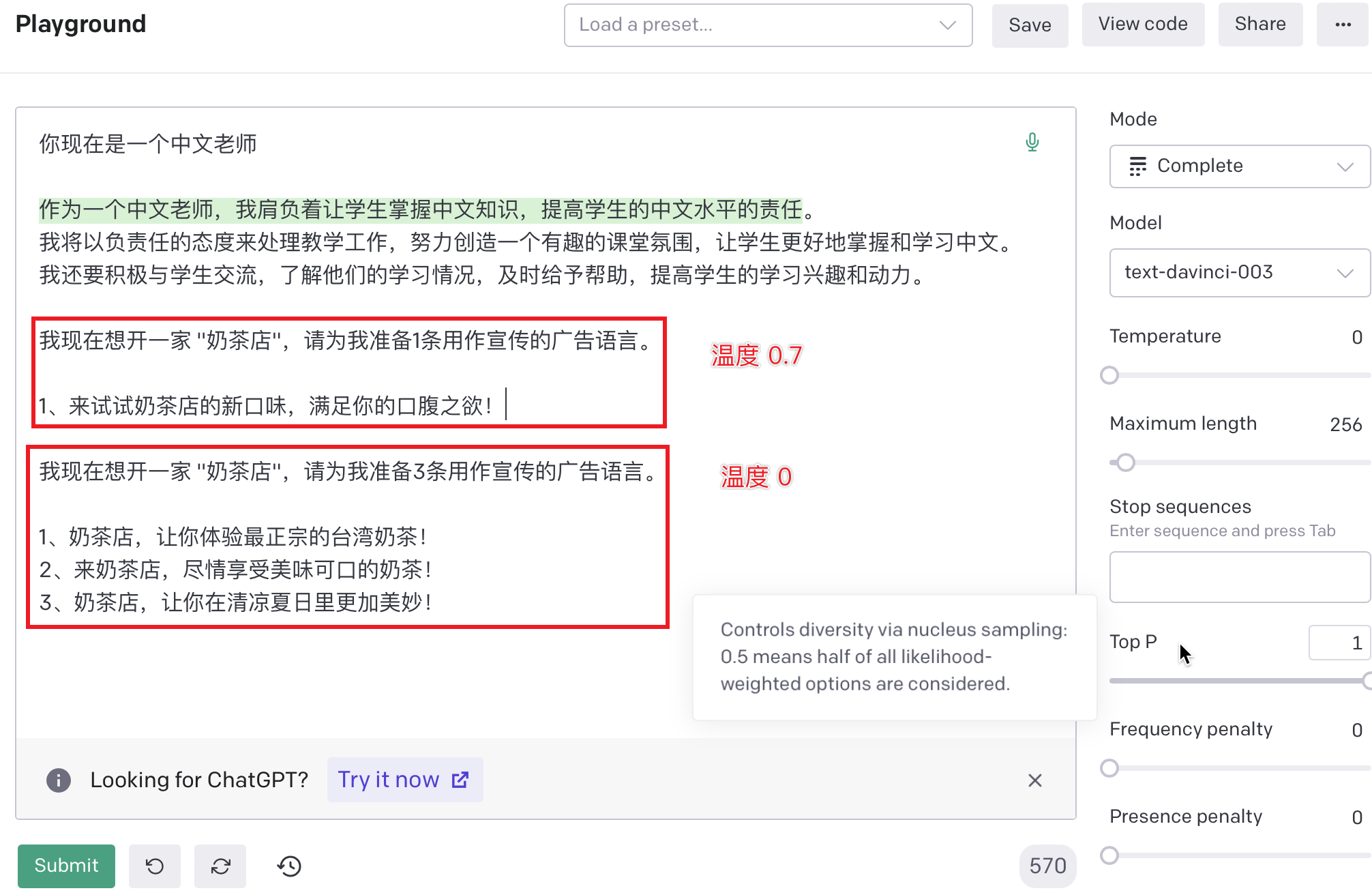Expand the text-davinci-003 model dropdown
Screen dimensions: 1372x895
1240,273
